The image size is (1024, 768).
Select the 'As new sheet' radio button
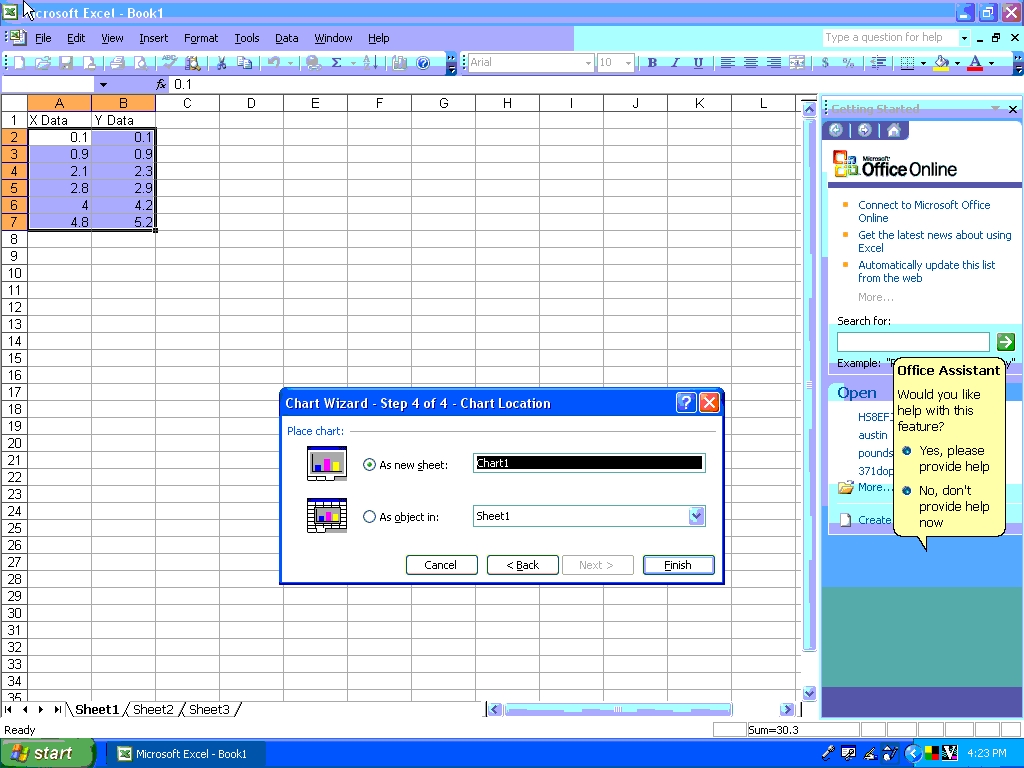coord(370,464)
